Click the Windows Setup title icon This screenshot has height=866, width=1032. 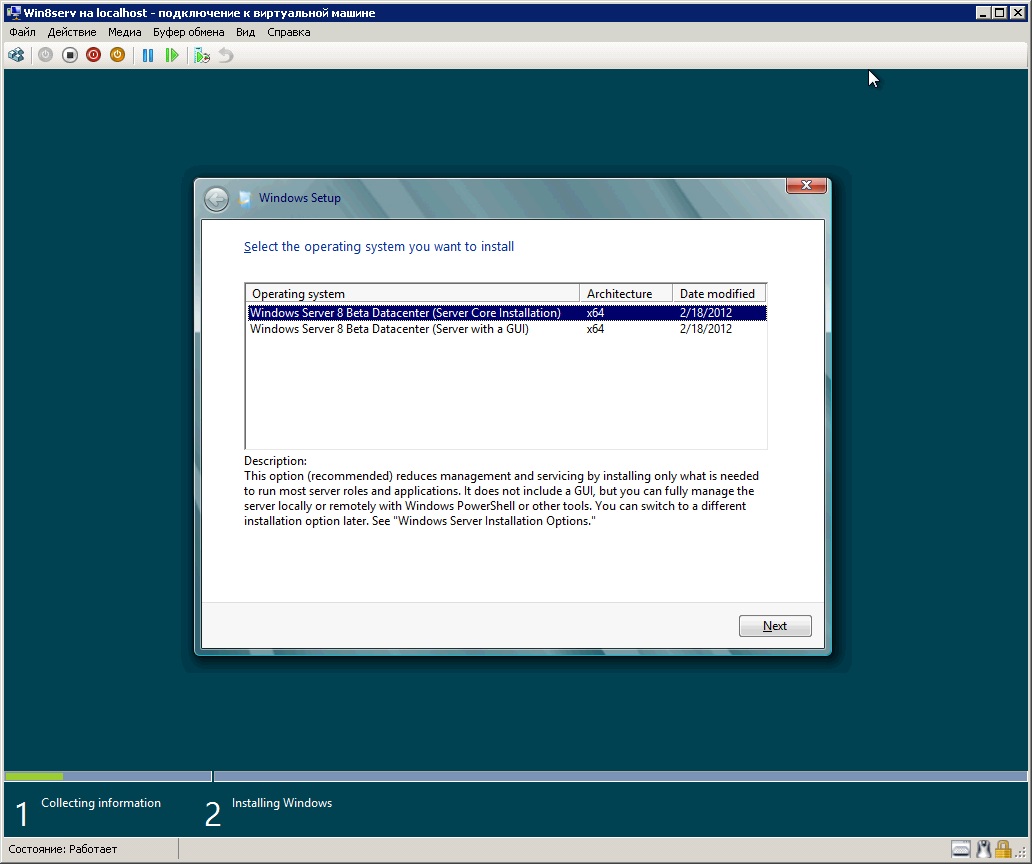point(245,198)
